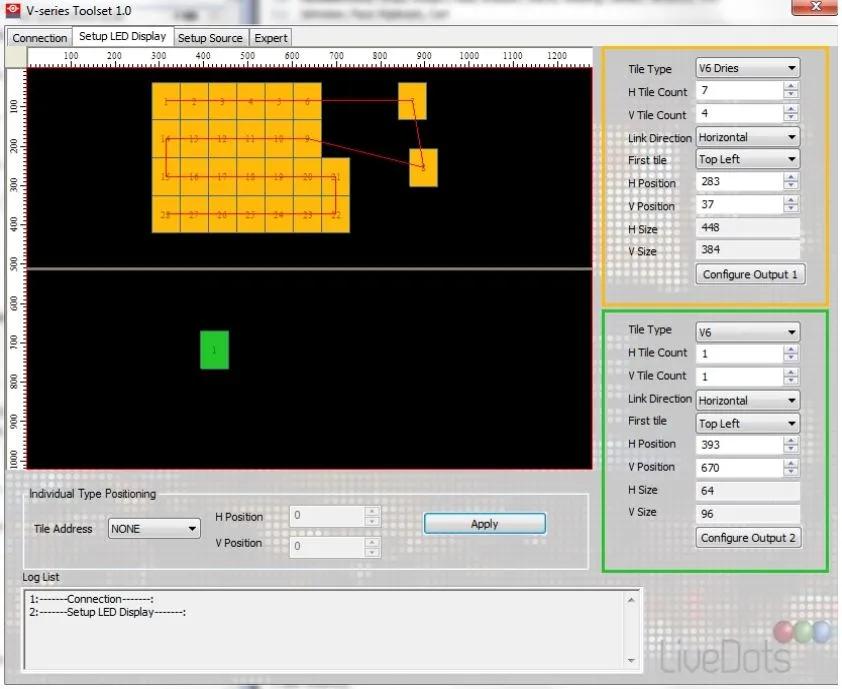Click tile 22 in the orange grid
The width and height of the screenshot is (842, 689).
[336, 214]
